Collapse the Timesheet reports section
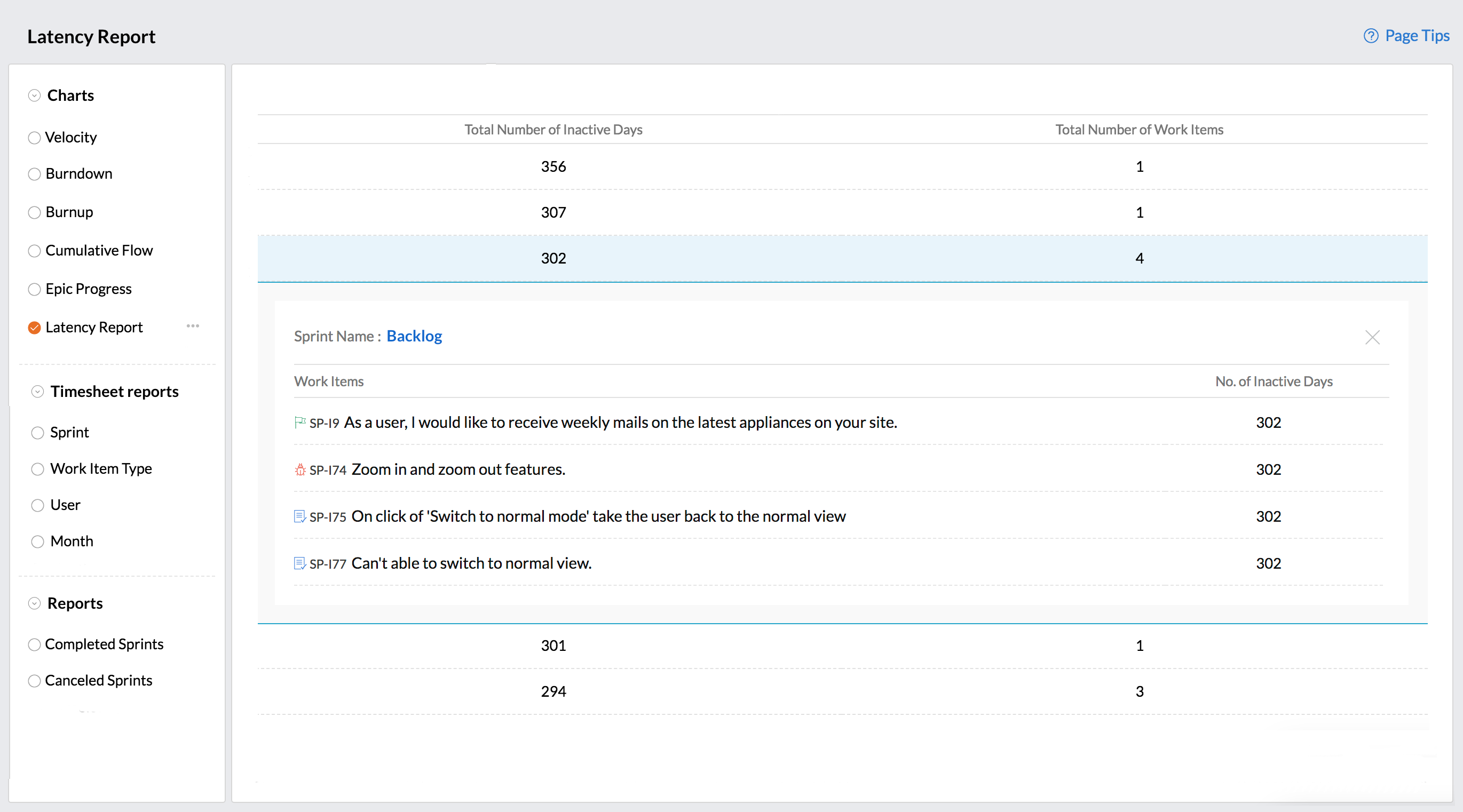Viewport: 1463px width, 812px height. coord(37,391)
